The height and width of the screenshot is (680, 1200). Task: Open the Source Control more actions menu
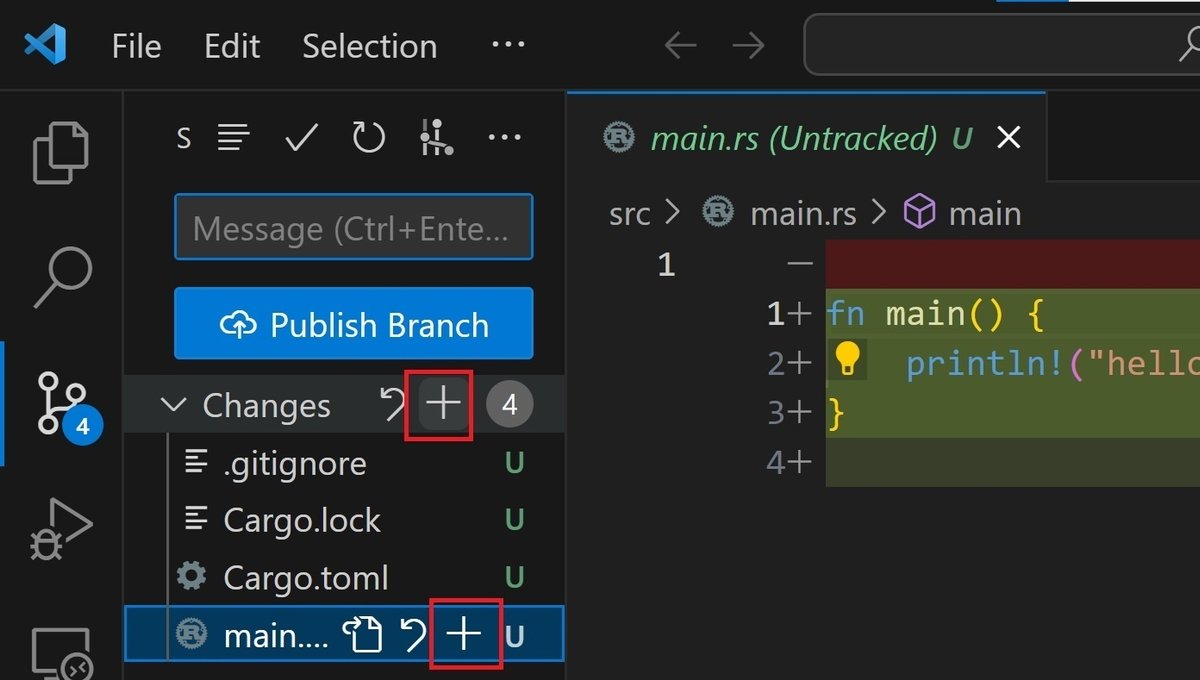click(x=505, y=138)
